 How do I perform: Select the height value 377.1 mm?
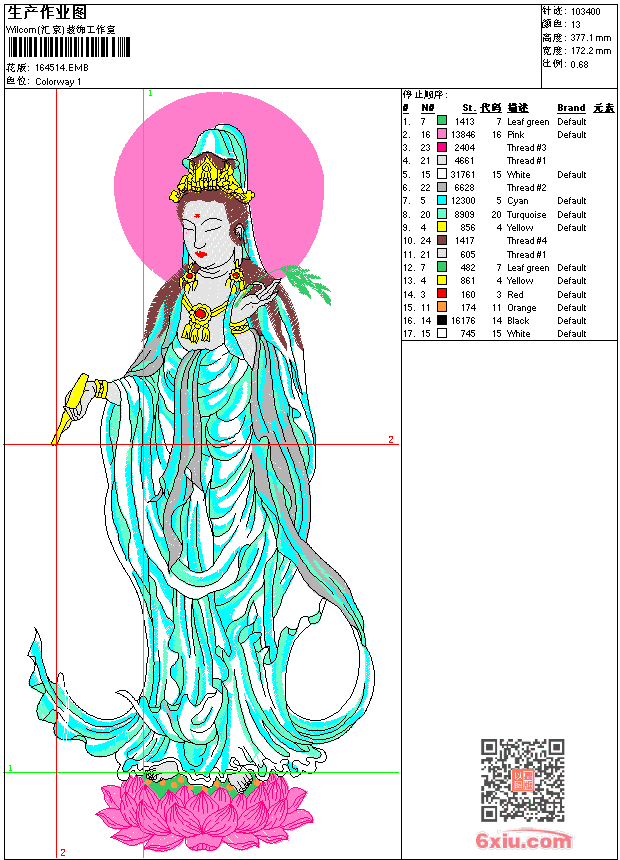tap(591, 38)
